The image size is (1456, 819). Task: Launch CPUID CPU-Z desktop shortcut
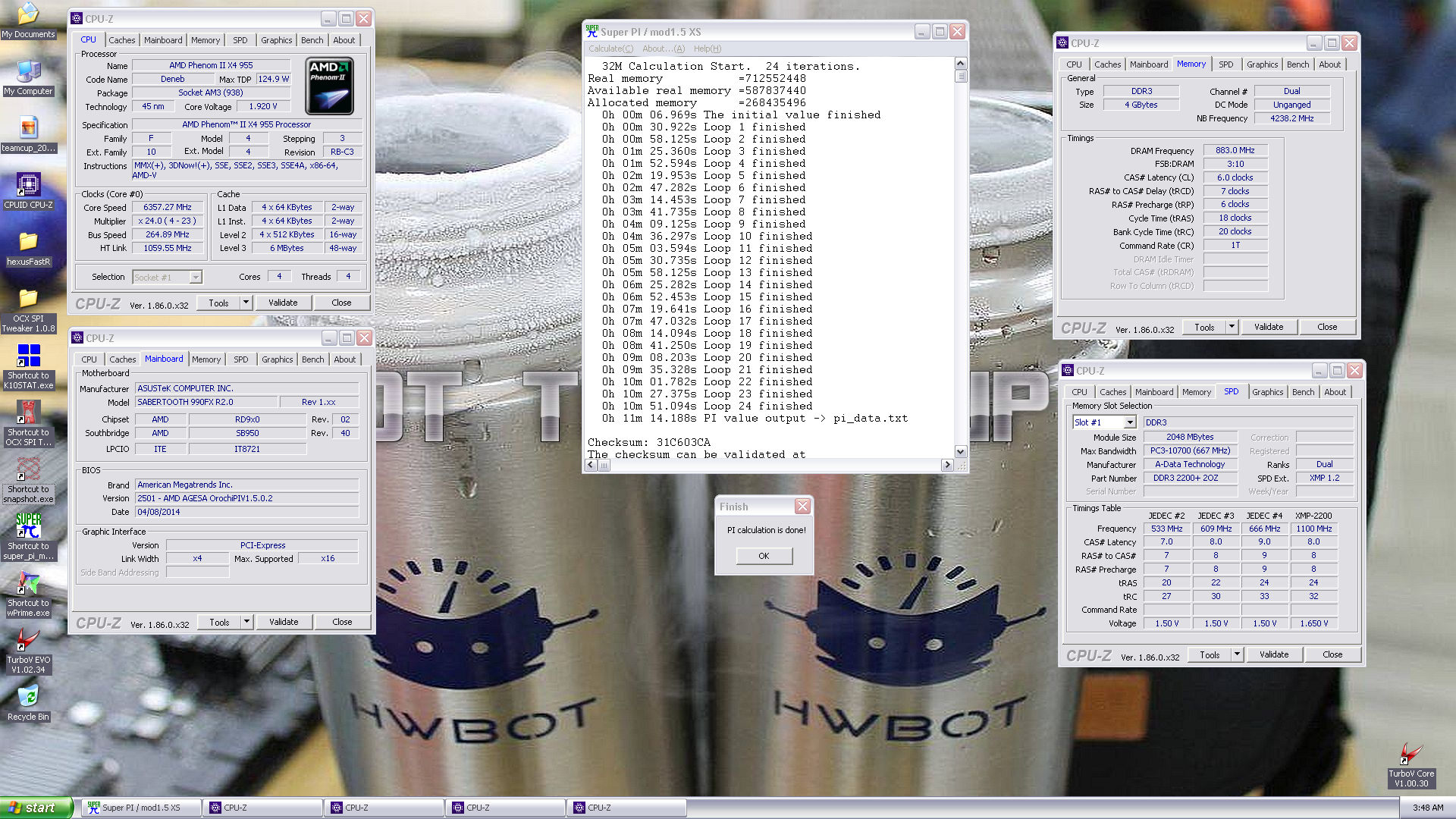pos(28,192)
